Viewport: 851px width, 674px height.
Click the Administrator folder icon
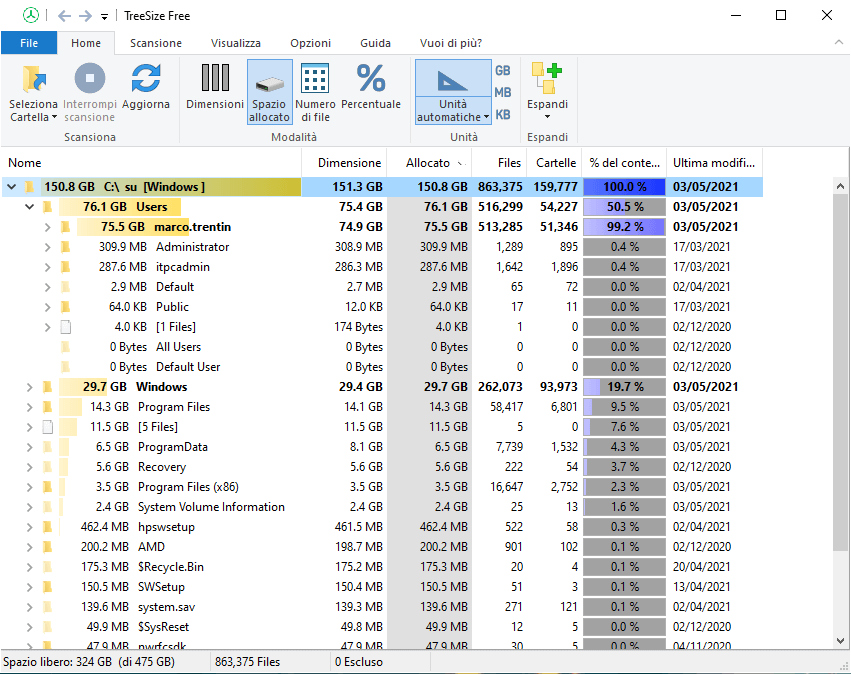[x=66, y=247]
